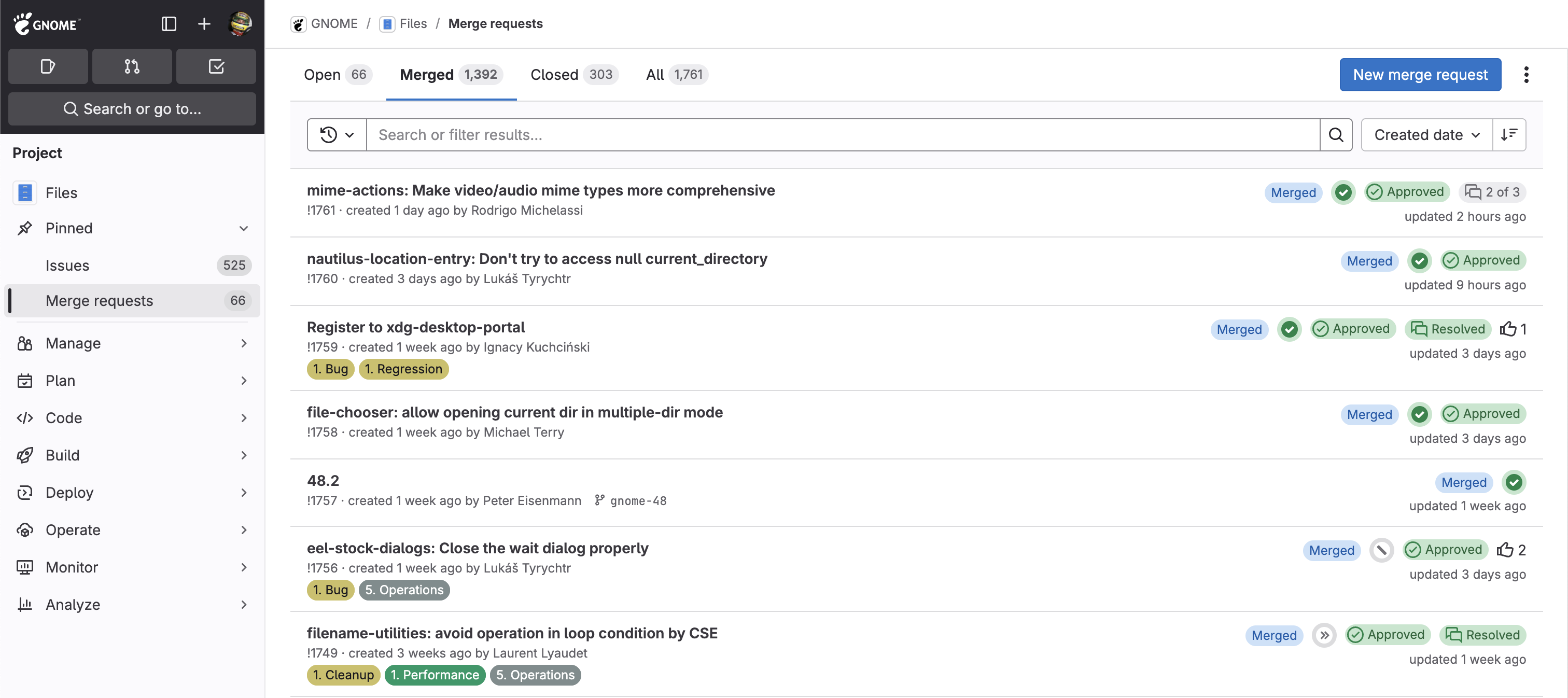This screenshot has height=698, width=1568.
Task: Toggle the sidebar collapse icon
Action: click(x=169, y=24)
